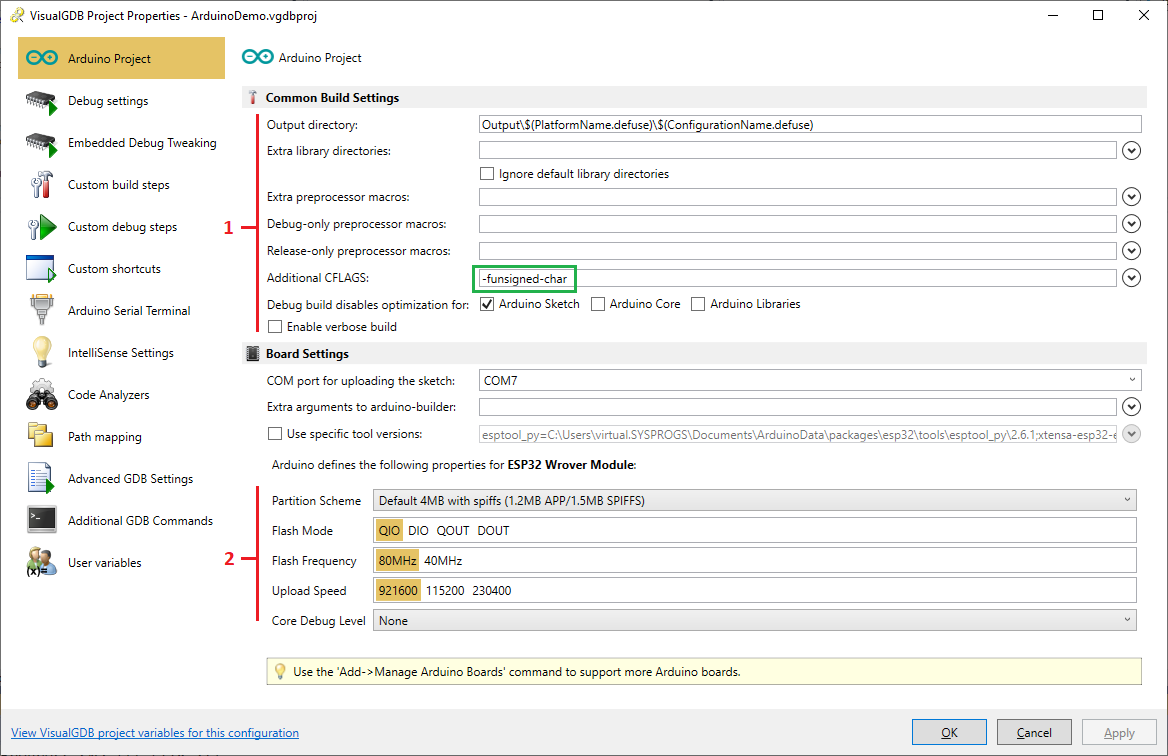Viewport: 1168px width, 756px height.
Task: Click the lightbulb icon in the hint bar
Action: [280, 671]
